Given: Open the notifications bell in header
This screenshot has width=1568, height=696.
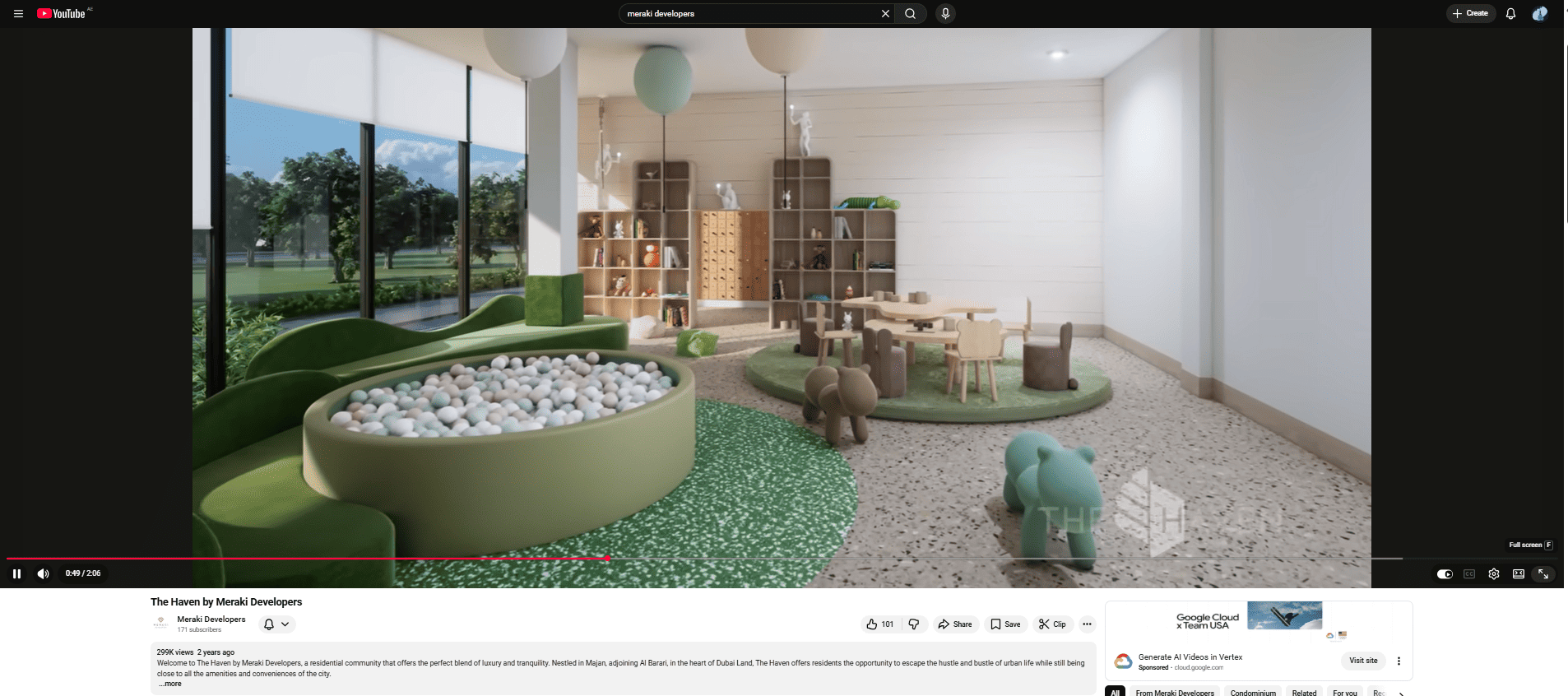Looking at the screenshot, I should (1510, 14).
